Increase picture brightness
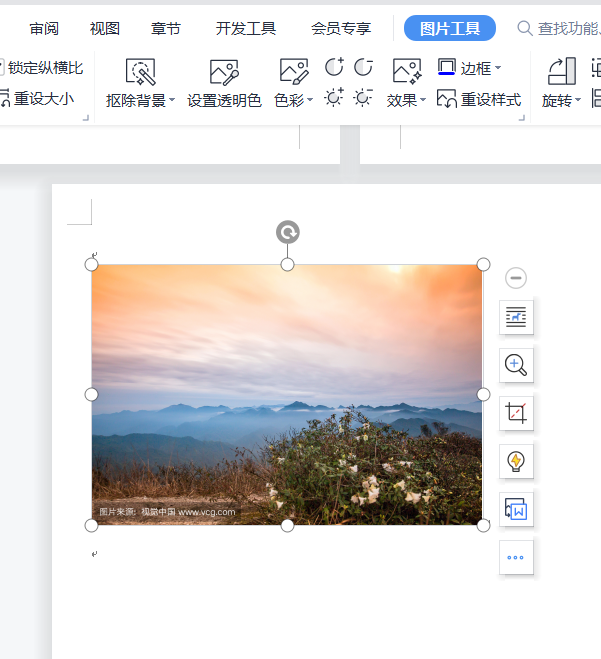The image size is (601, 659). [x=334, y=98]
